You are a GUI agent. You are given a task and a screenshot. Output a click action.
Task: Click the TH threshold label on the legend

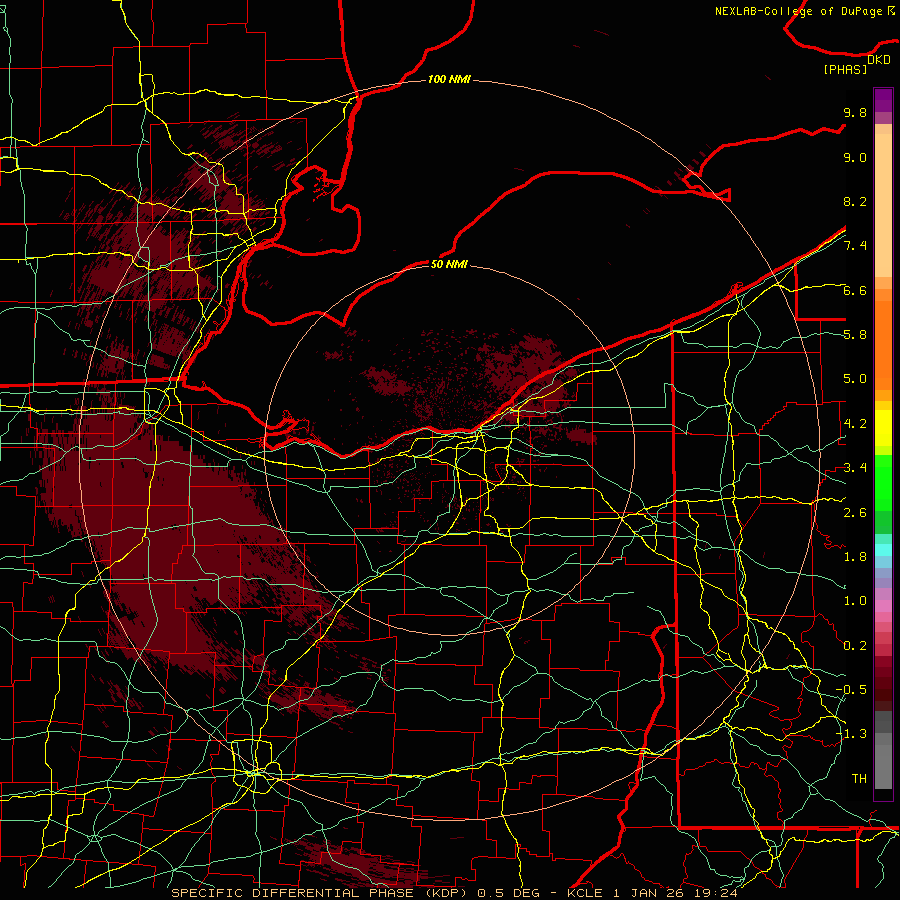pos(859,779)
